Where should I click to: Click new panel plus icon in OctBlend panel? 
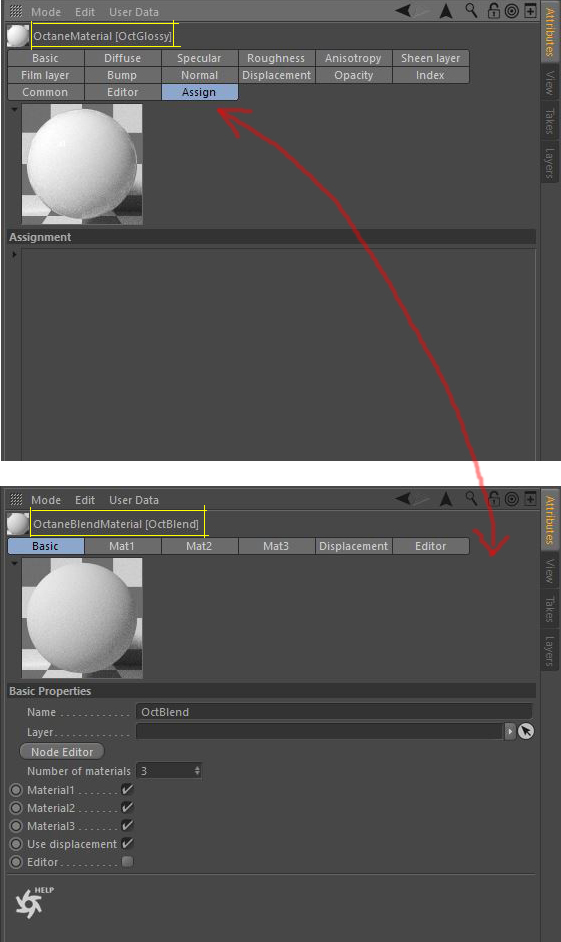pyautogui.click(x=530, y=499)
